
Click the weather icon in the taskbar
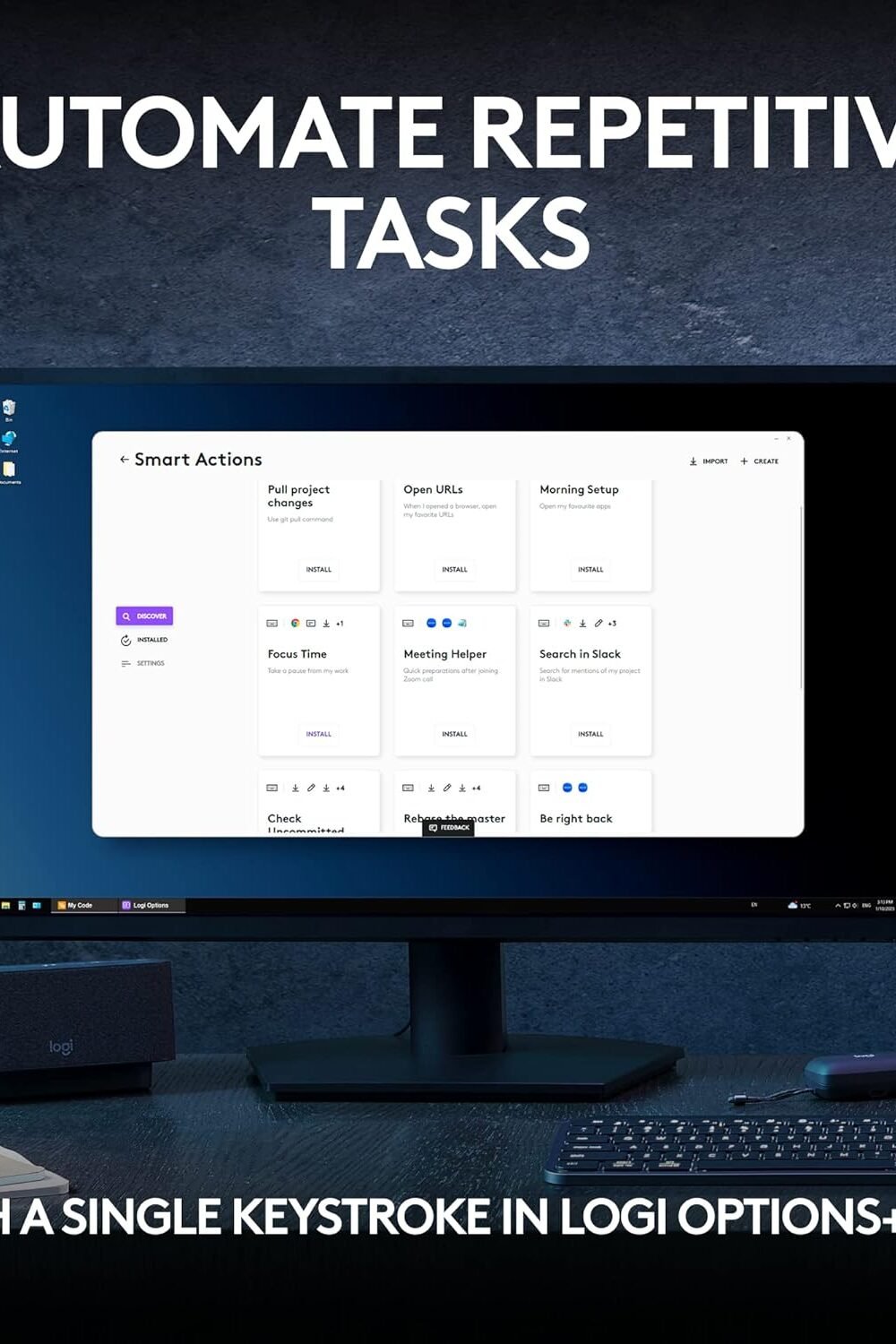tap(792, 905)
